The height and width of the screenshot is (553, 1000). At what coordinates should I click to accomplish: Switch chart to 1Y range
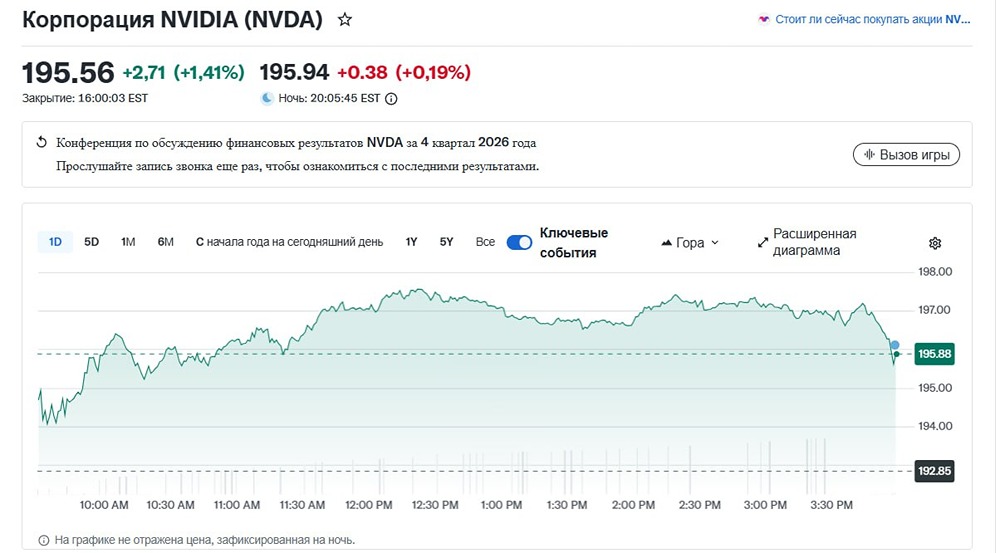(x=411, y=242)
